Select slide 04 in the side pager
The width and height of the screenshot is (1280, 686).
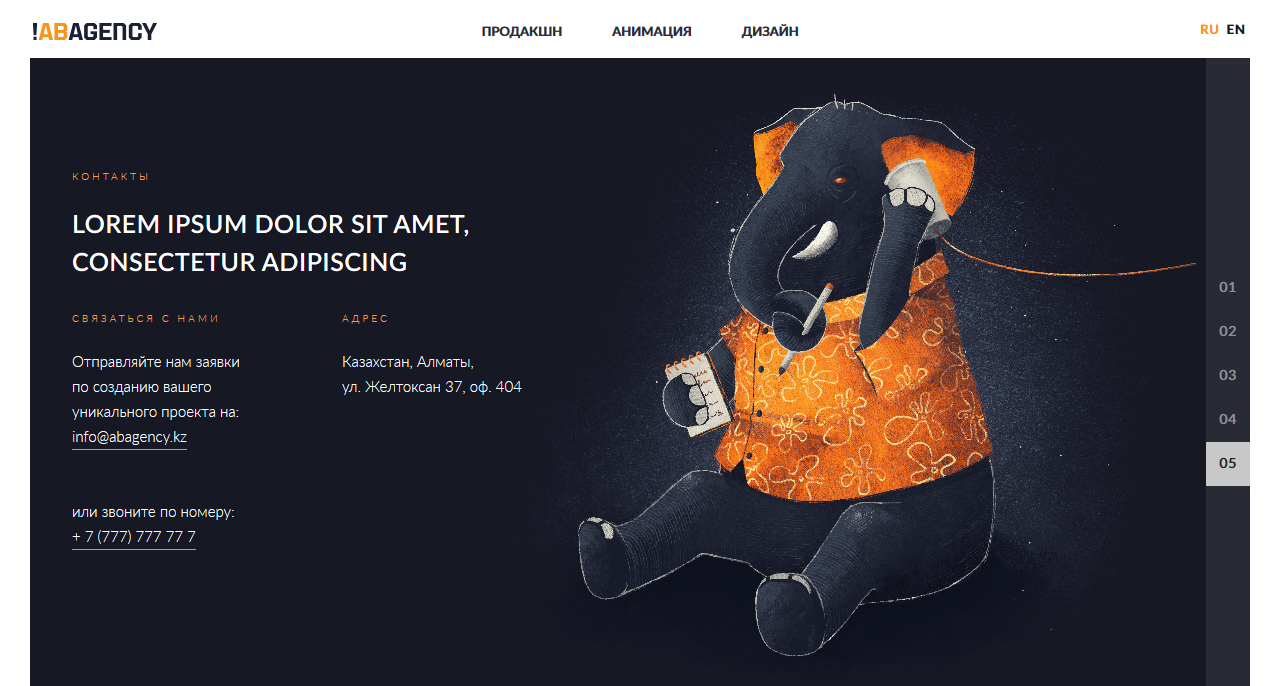coord(1228,419)
